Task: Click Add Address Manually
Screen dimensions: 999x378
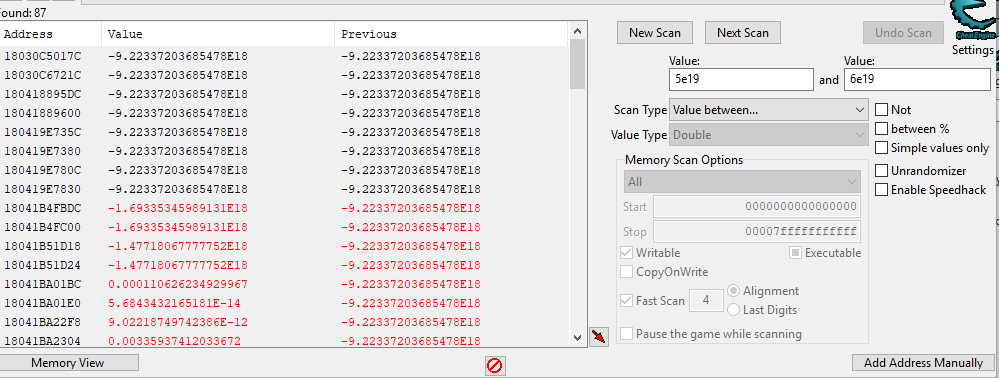Action: point(923,363)
